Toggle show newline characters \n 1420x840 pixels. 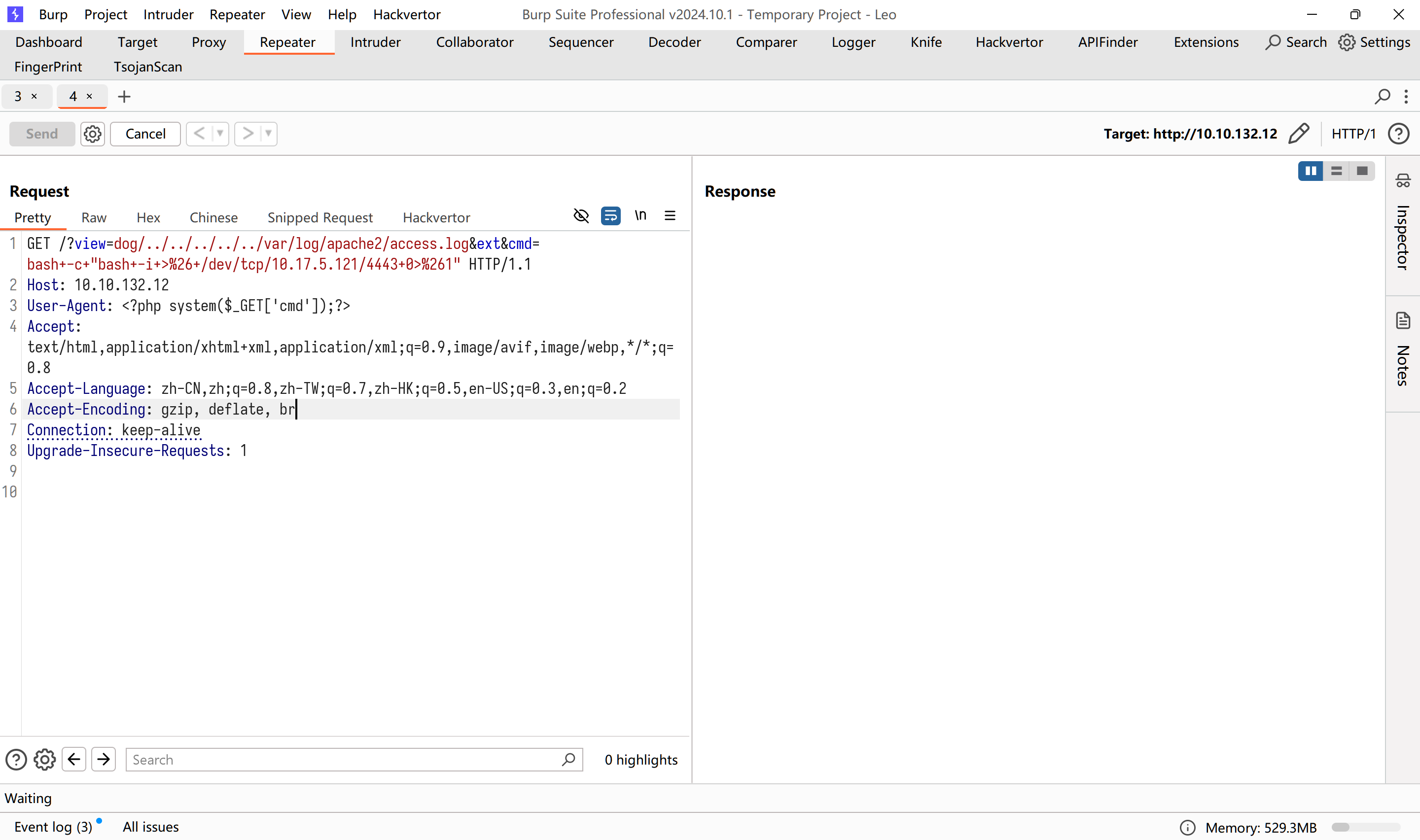640,215
